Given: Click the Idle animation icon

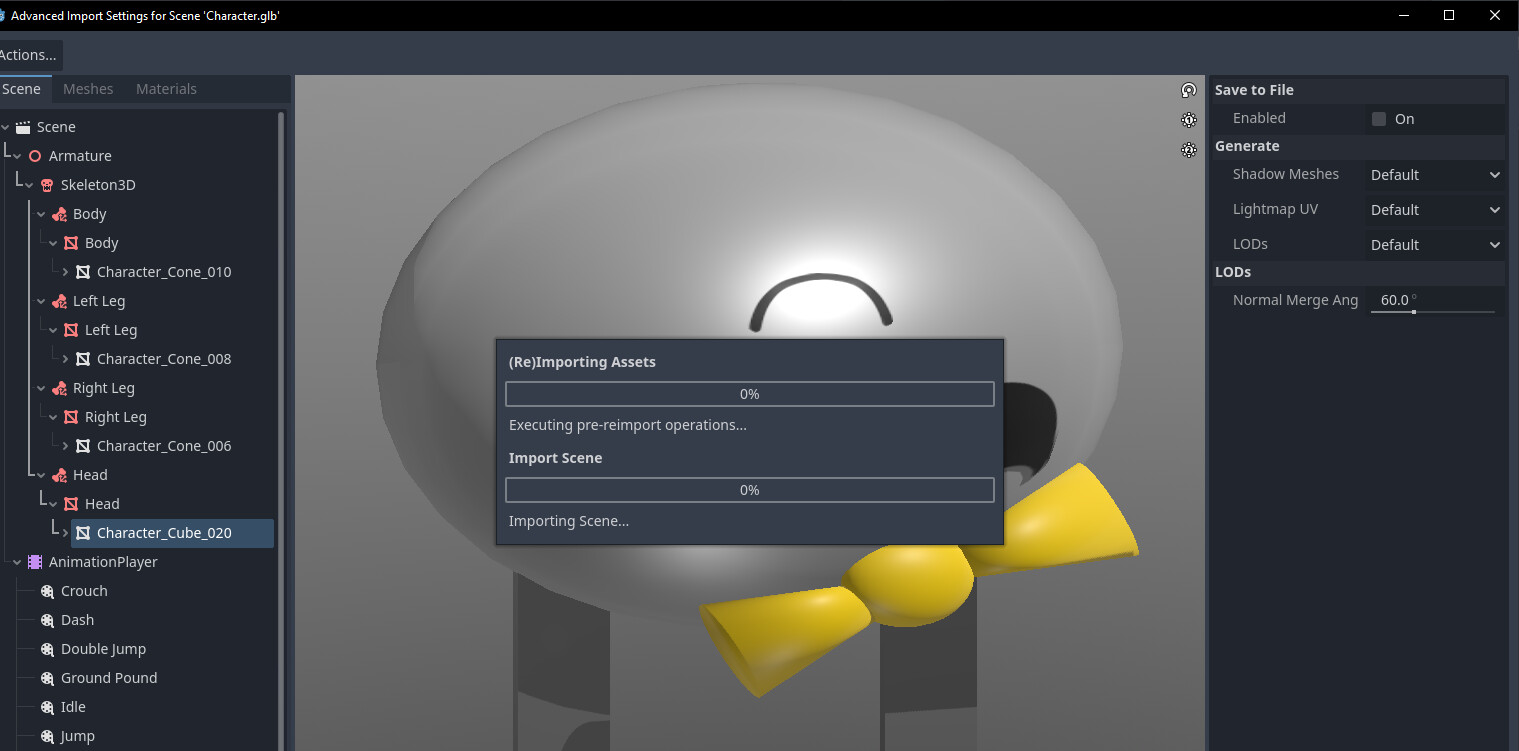Looking at the screenshot, I should click(x=47, y=707).
